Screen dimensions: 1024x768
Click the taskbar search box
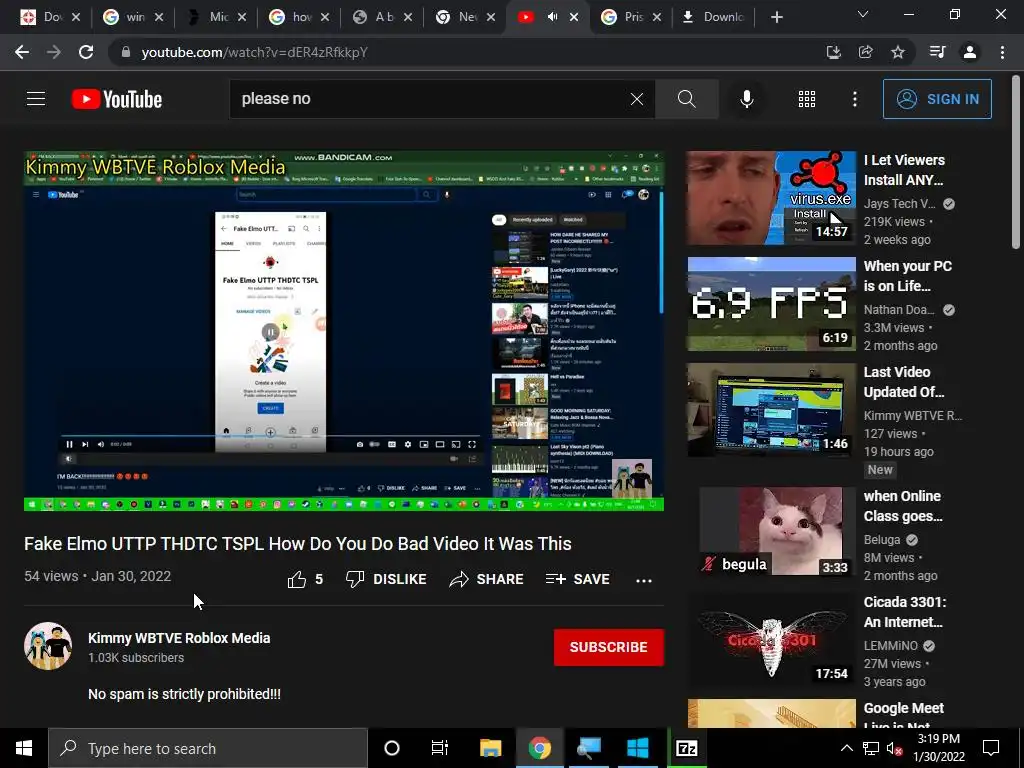pyautogui.click(x=208, y=748)
